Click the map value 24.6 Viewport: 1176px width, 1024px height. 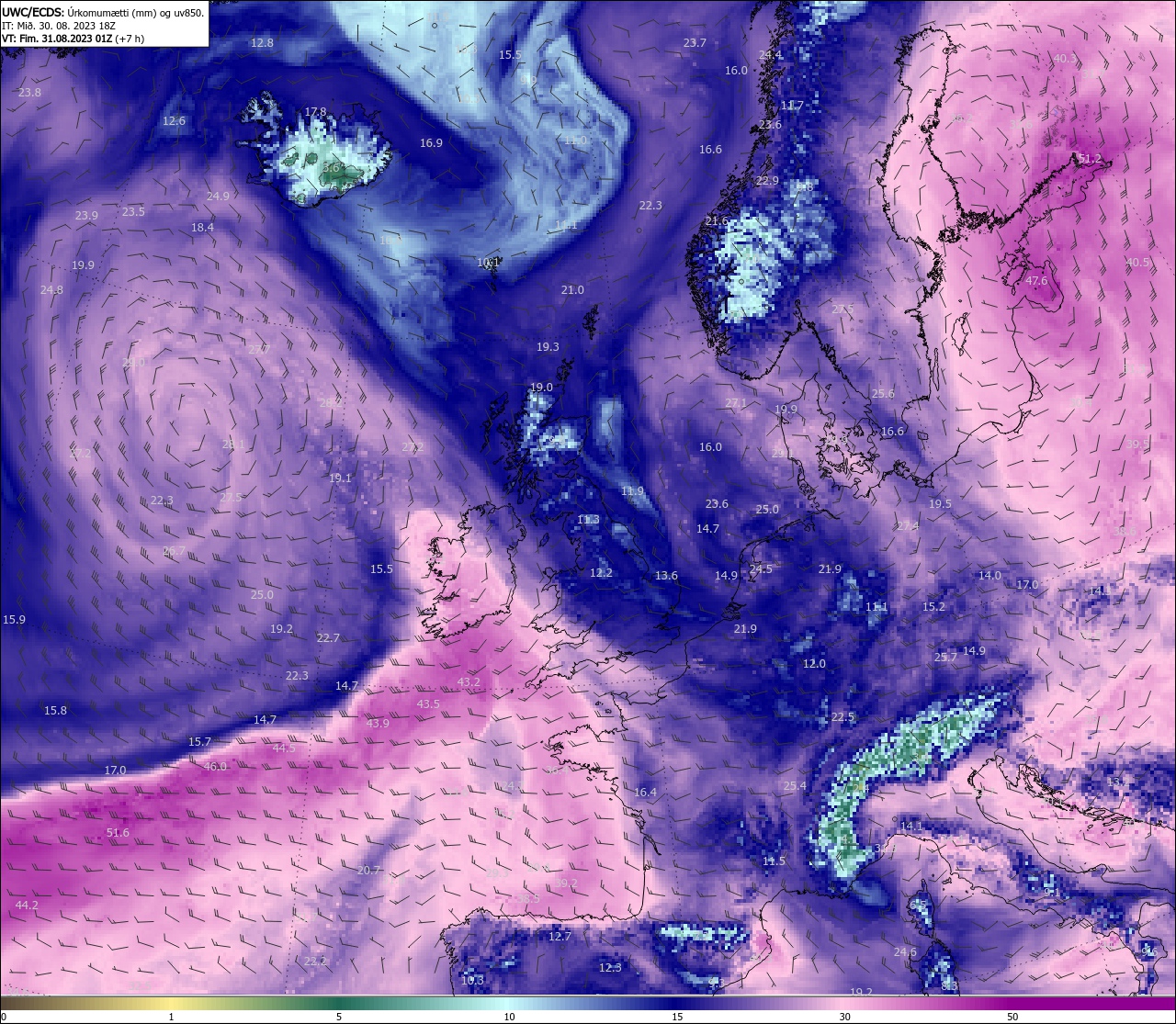[905, 952]
